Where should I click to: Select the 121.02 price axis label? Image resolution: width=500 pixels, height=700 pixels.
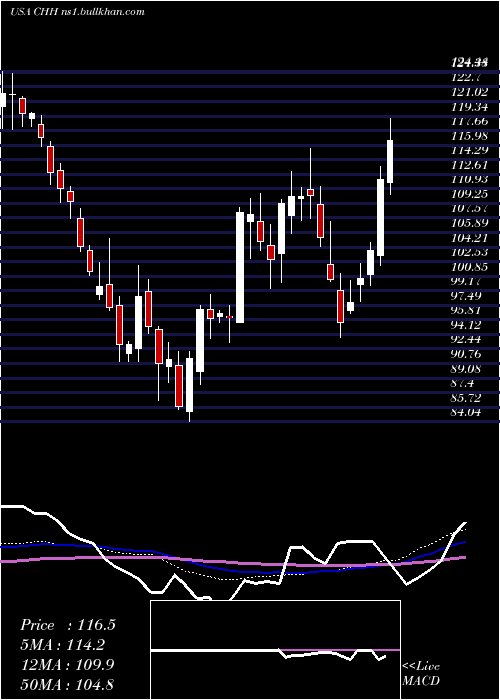coord(470,92)
